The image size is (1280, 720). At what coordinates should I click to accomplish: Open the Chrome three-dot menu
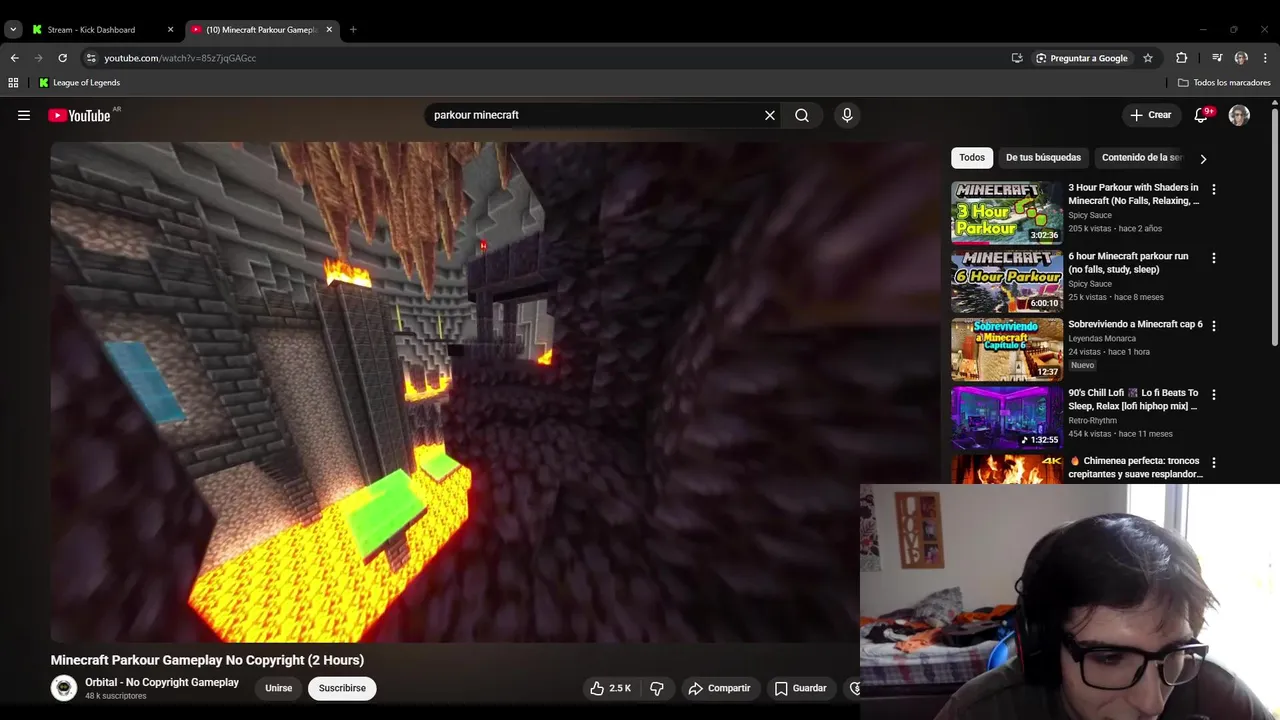tap(1266, 58)
